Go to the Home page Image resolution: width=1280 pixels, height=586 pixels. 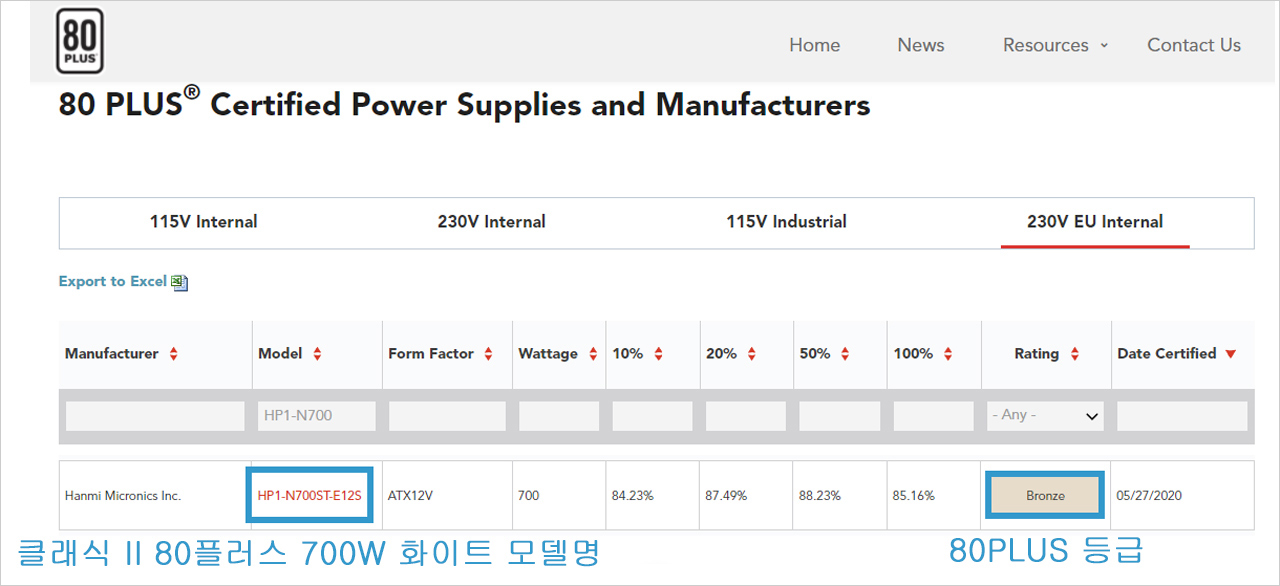[814, 45]
